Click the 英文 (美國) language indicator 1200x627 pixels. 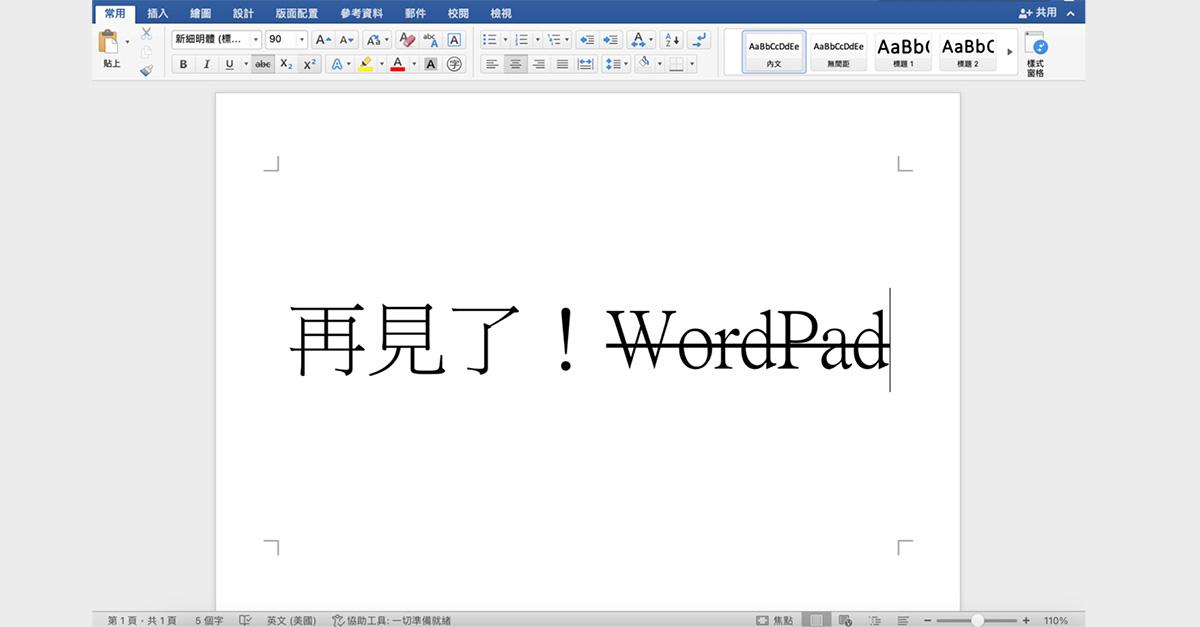(290, 620)
